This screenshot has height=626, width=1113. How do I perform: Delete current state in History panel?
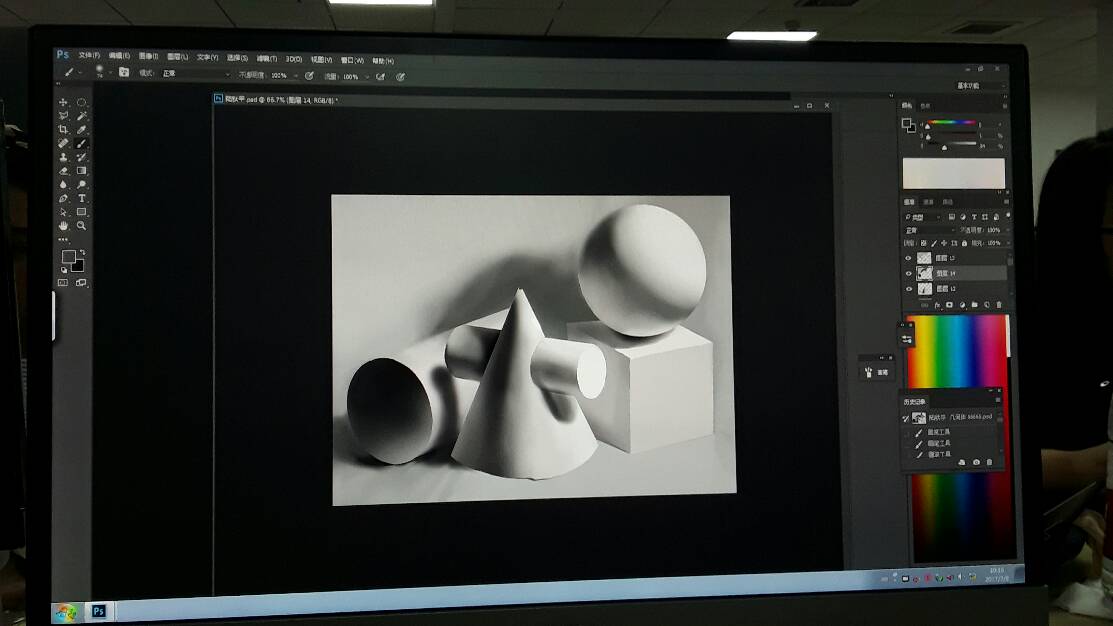(x=989, y=462)
